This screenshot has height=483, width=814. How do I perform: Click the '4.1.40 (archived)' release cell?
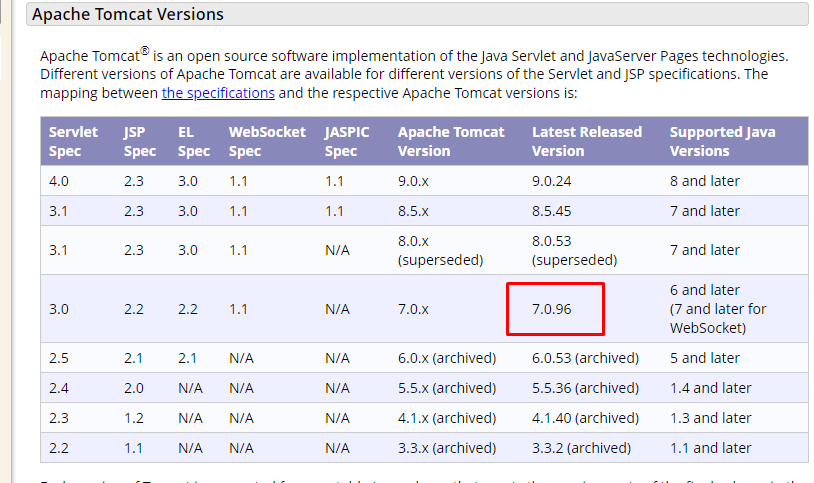585,419
